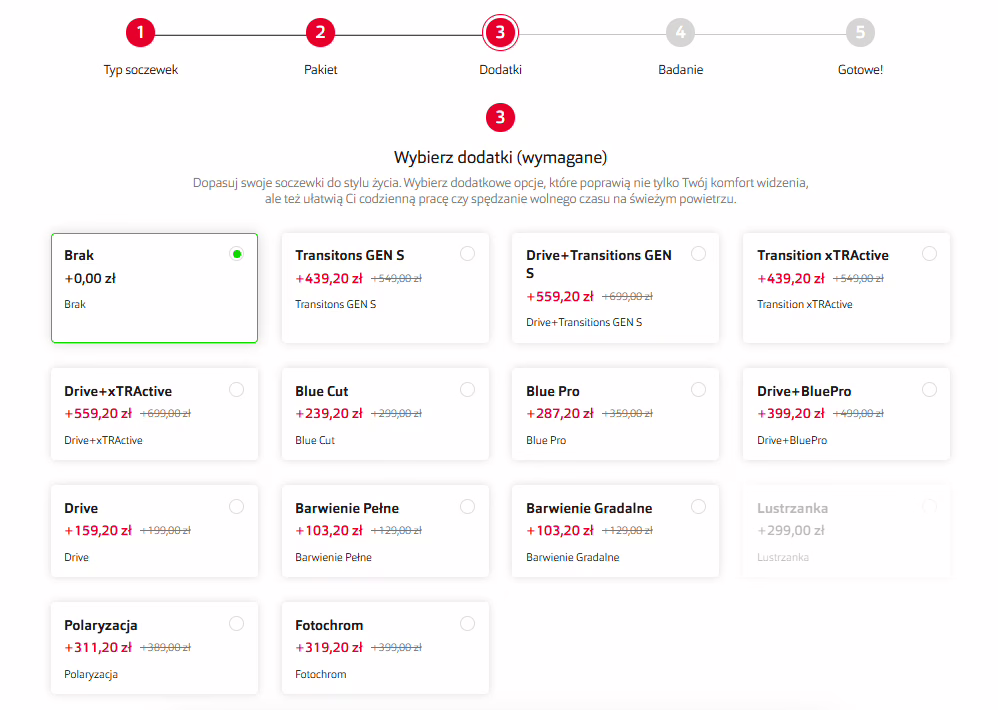
Task: Select the Drive+BluePro add-on card title
Action: click(x=804, y=391)
